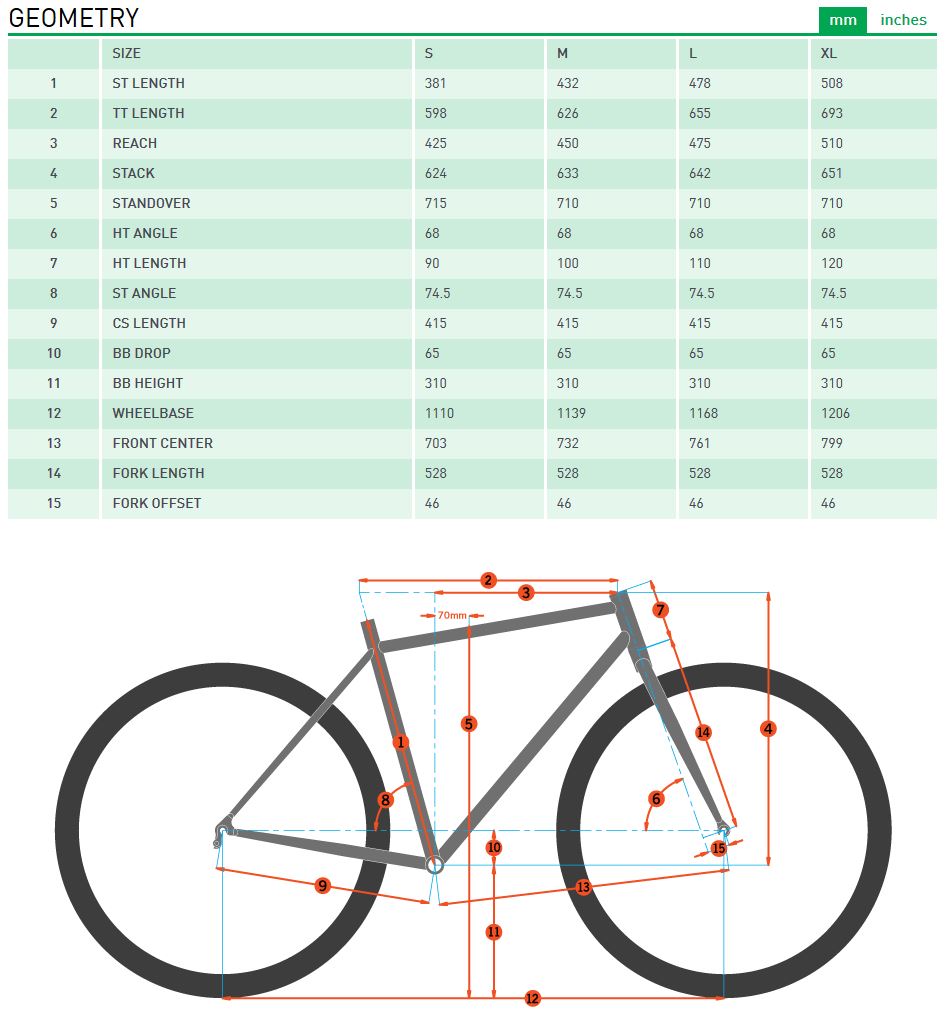This screenshot has height=1019, width=945.
Task: Click stack marker 4 near front wheel
Action: [768, 729]
